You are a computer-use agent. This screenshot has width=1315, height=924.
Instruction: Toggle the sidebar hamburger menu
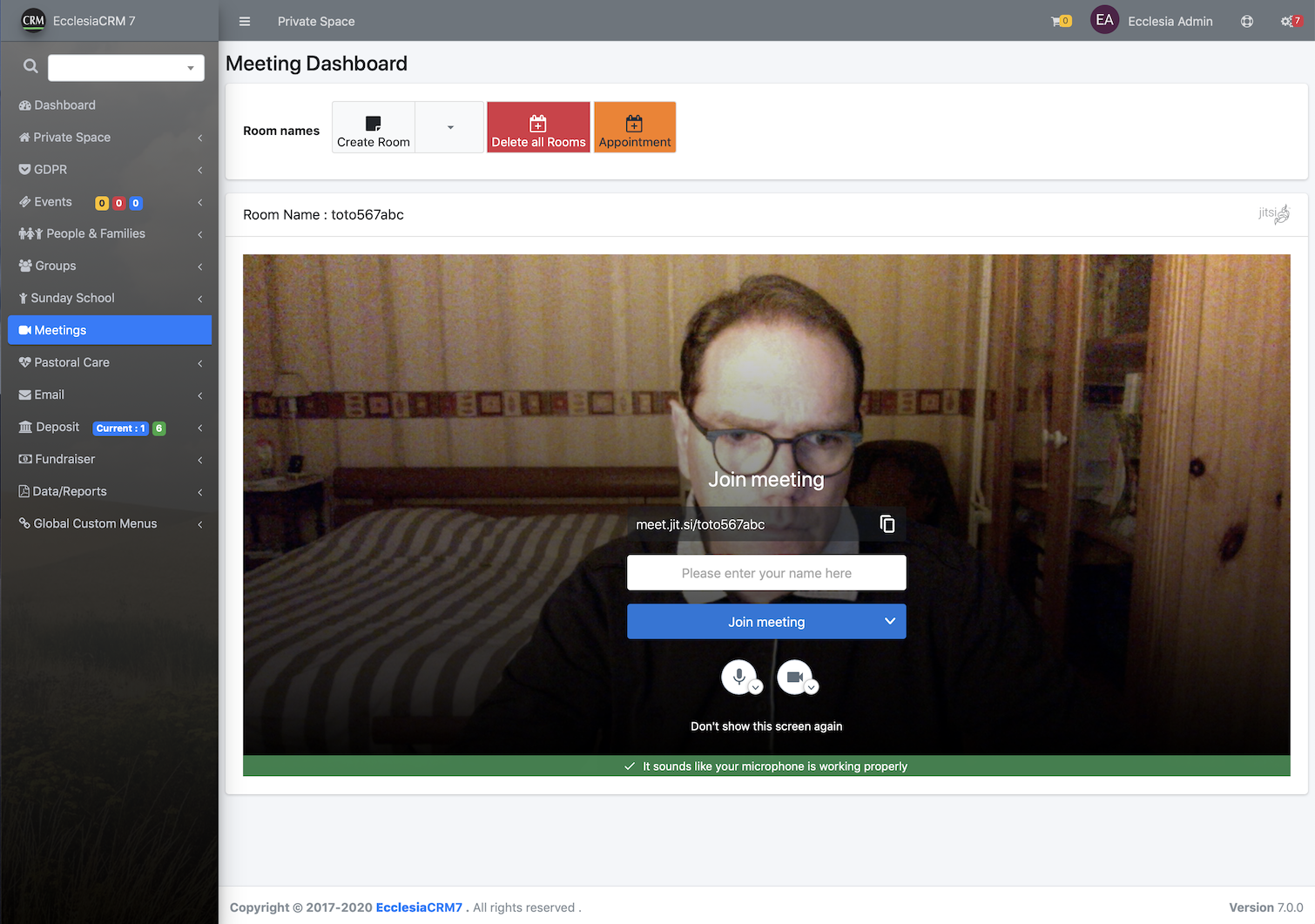click(245, 21)
